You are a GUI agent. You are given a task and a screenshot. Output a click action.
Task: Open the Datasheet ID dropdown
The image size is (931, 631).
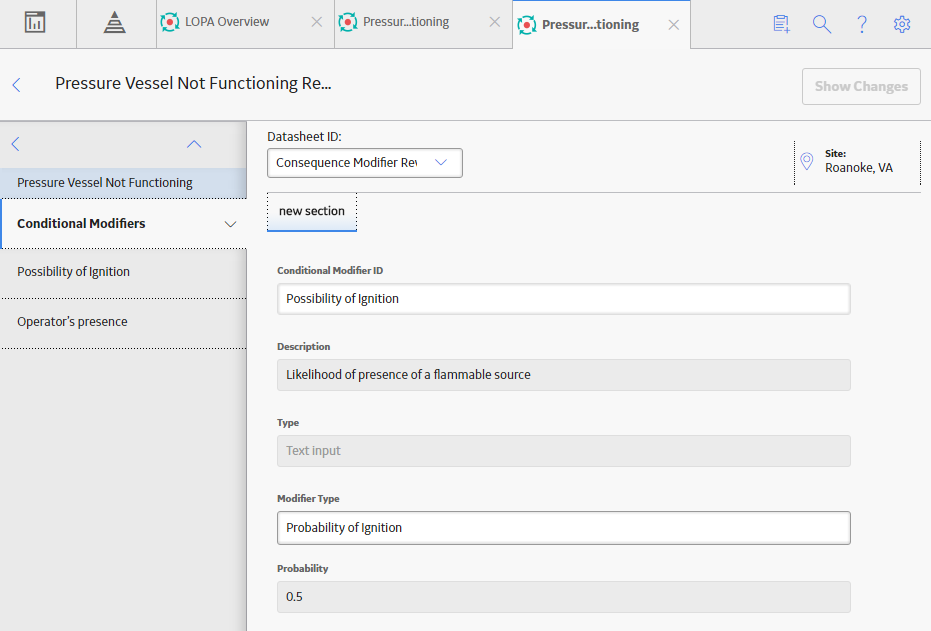coord(365,163)
